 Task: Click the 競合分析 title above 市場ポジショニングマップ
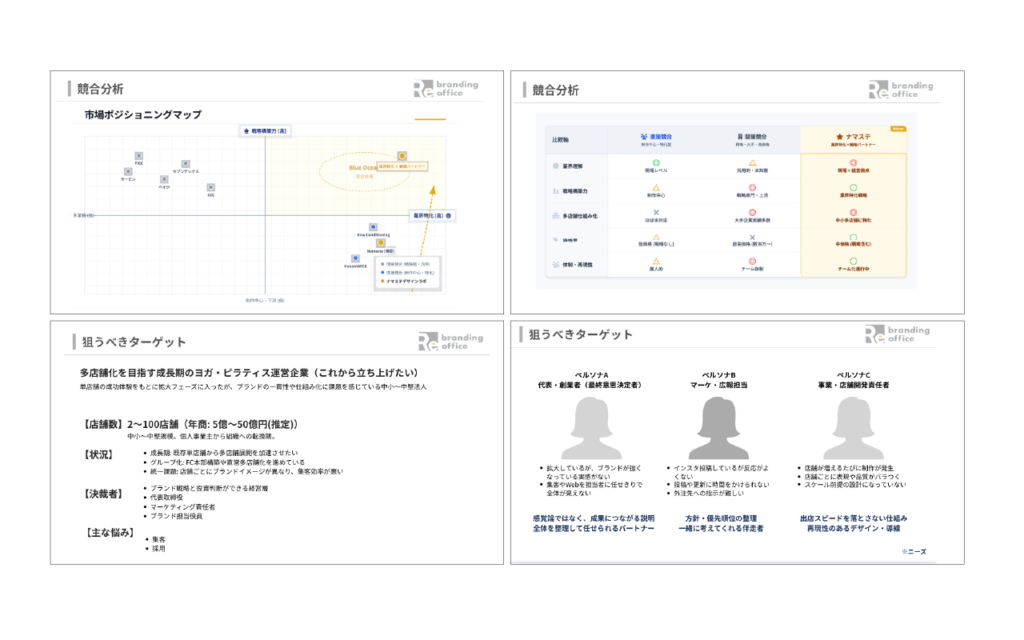(100, 89)
